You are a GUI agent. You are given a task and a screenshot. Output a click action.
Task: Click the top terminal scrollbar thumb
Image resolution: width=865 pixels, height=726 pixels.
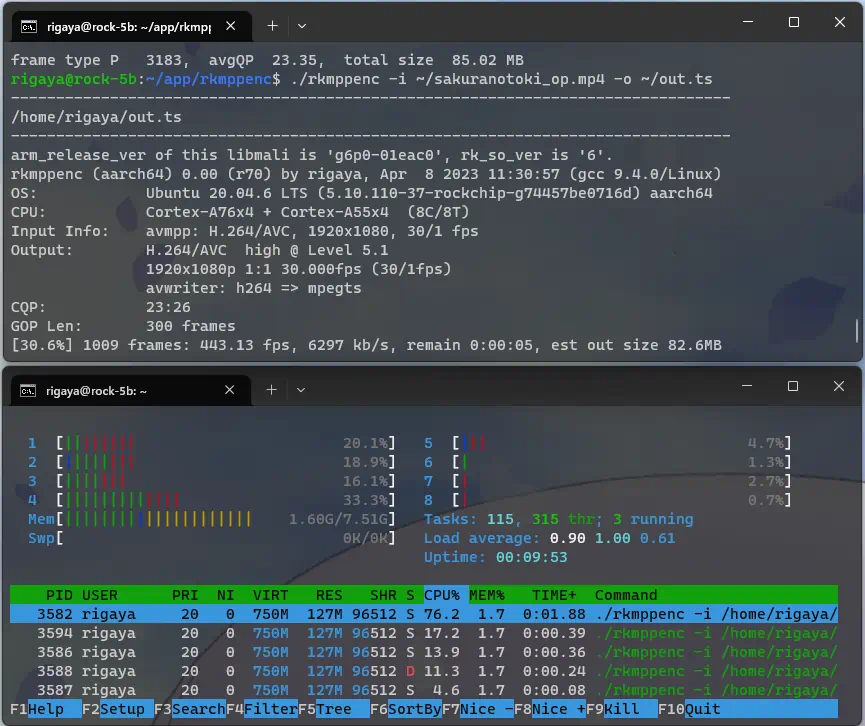[x=857, y=331]
